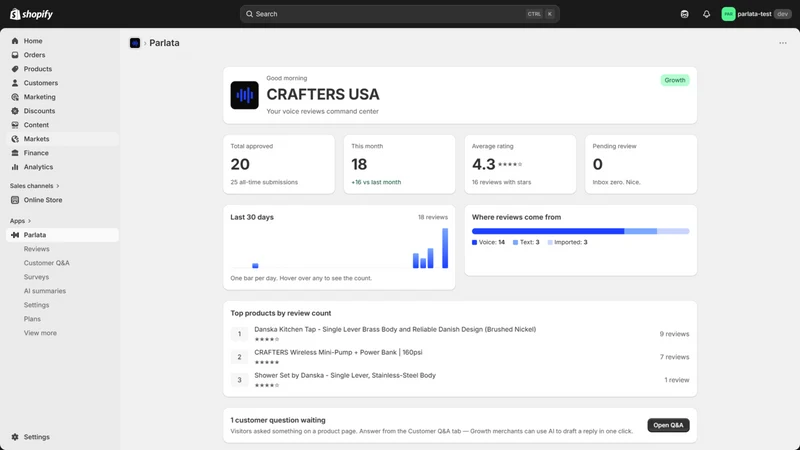800x450 pixels.
Task: Click the Discounts badge icon
Action: coord(15,111)
